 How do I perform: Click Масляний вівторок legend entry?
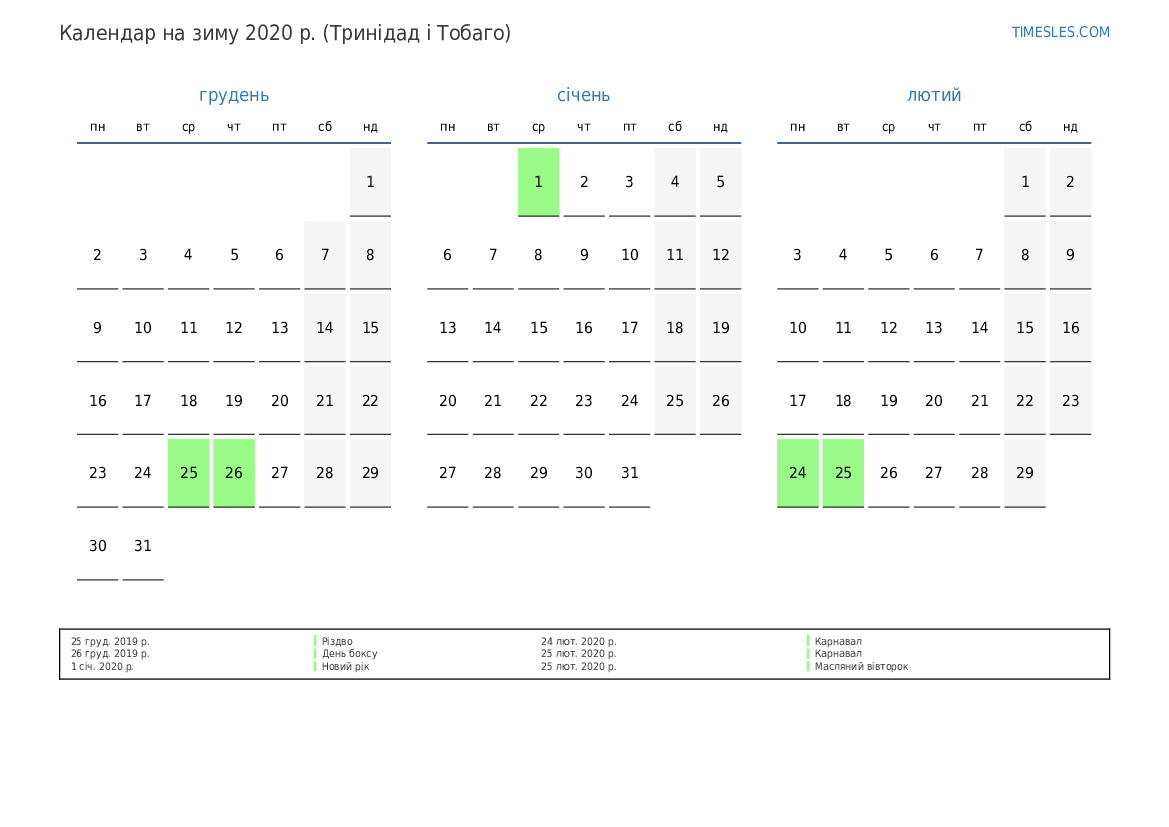coord(861,666)
